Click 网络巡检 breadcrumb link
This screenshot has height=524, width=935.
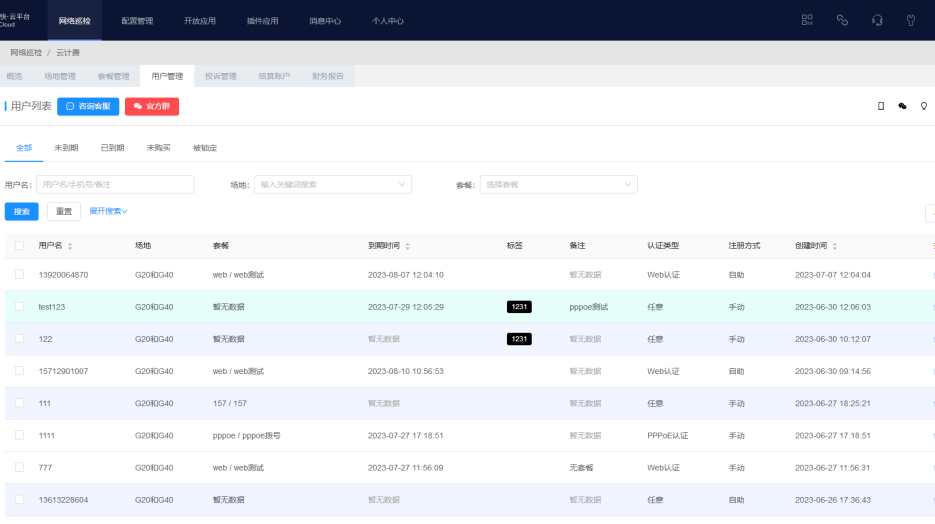26,52
